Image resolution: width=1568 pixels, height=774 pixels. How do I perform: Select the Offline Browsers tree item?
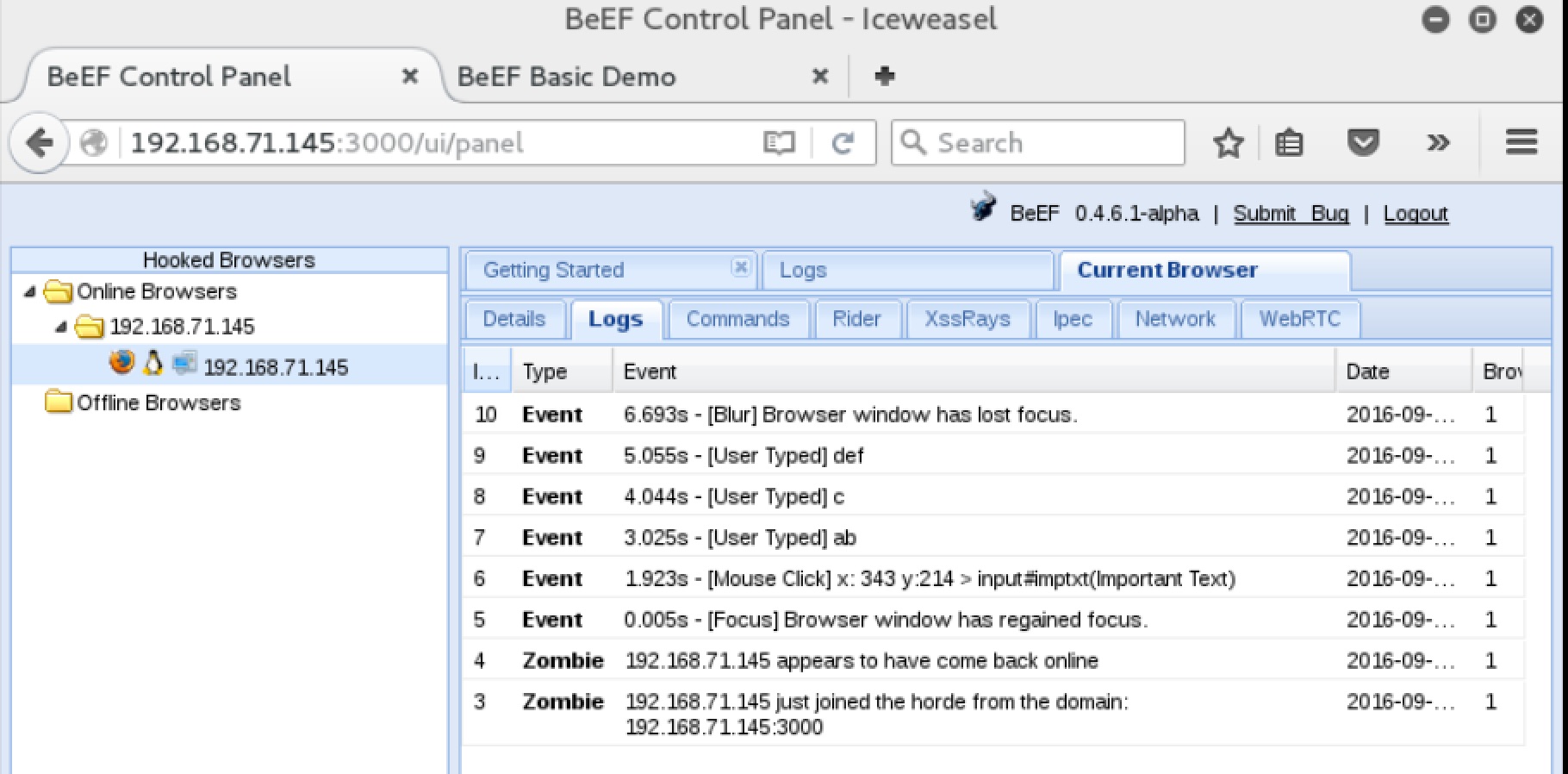[x=159, y=403]
